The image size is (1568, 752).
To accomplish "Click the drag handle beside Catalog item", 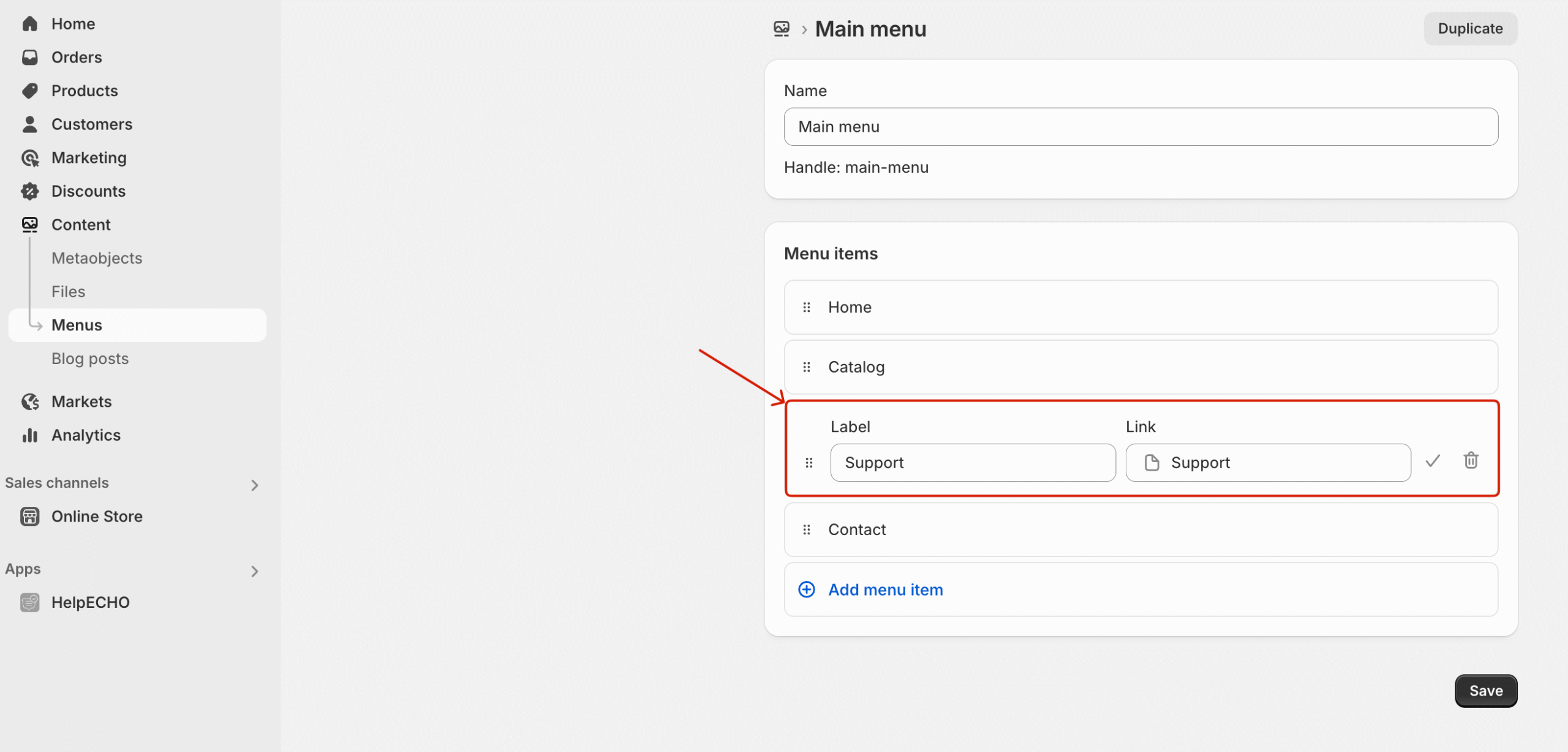I will pyautogui.click(x=807, y=367).
